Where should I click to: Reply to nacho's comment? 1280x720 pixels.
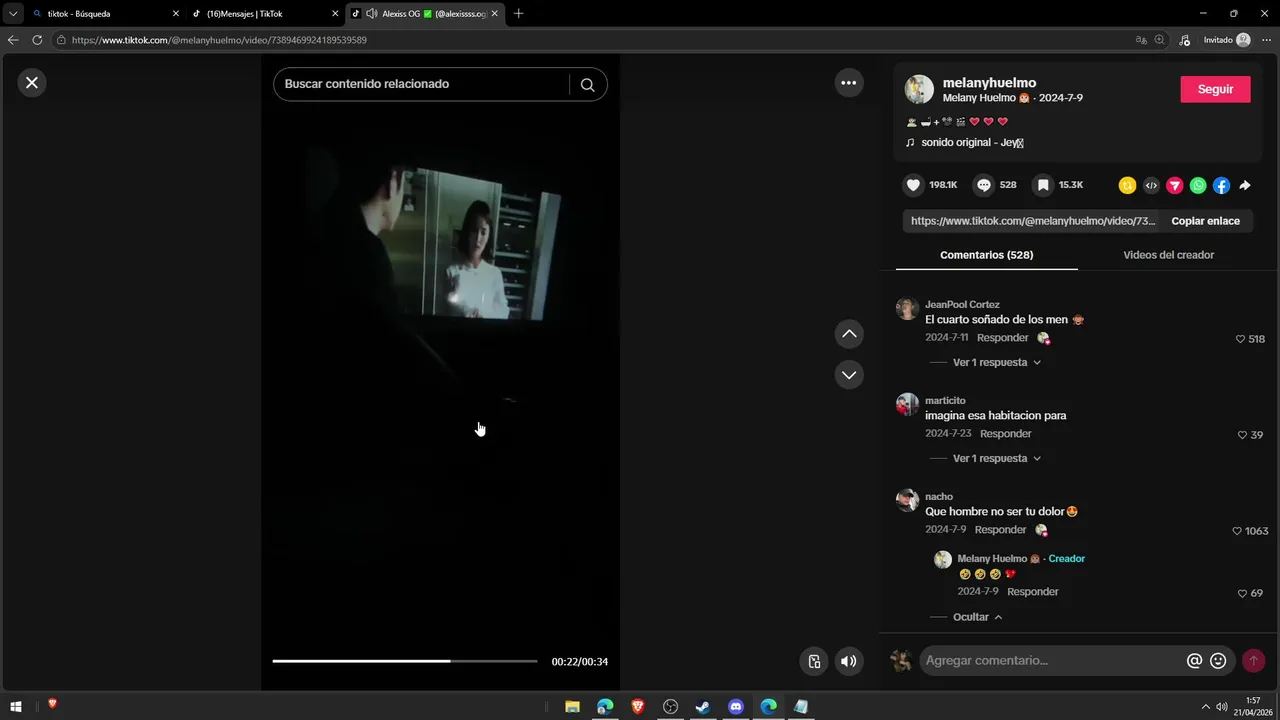[x=1000, y=530]
